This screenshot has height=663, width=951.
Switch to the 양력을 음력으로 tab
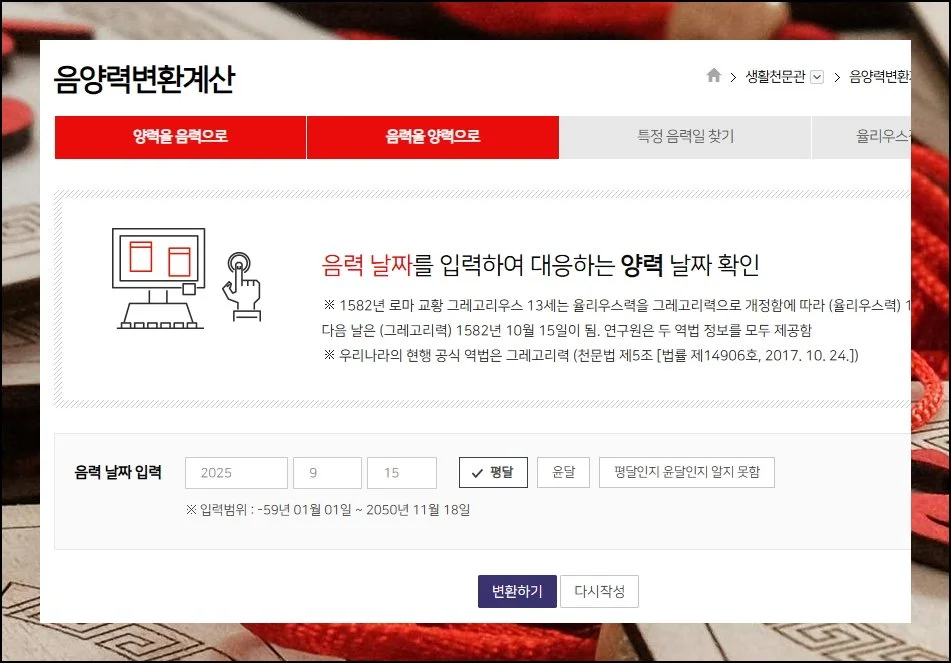click(x=180, y=137)
